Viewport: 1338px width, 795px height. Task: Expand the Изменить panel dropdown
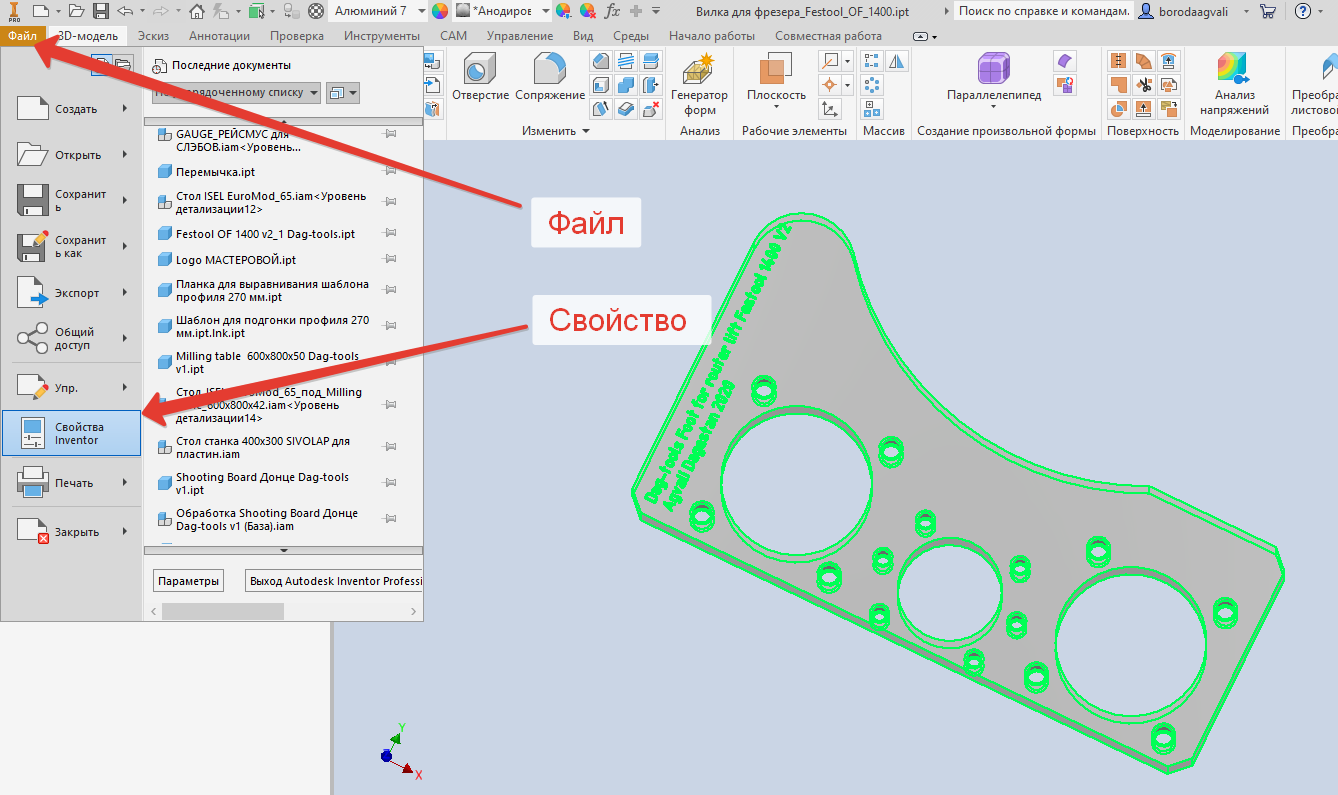[586, 131]
